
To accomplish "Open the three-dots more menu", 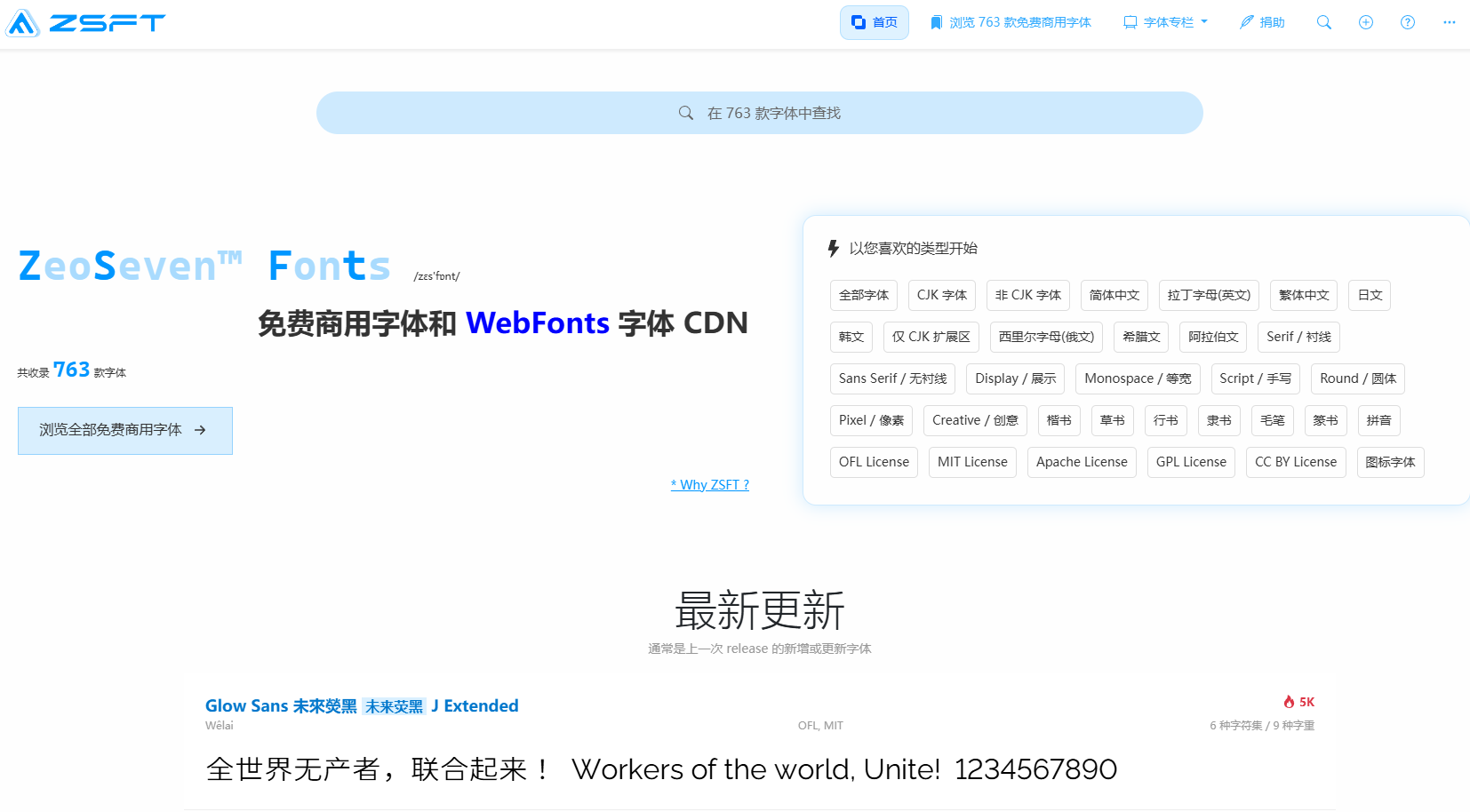I will pos(1449,22).
